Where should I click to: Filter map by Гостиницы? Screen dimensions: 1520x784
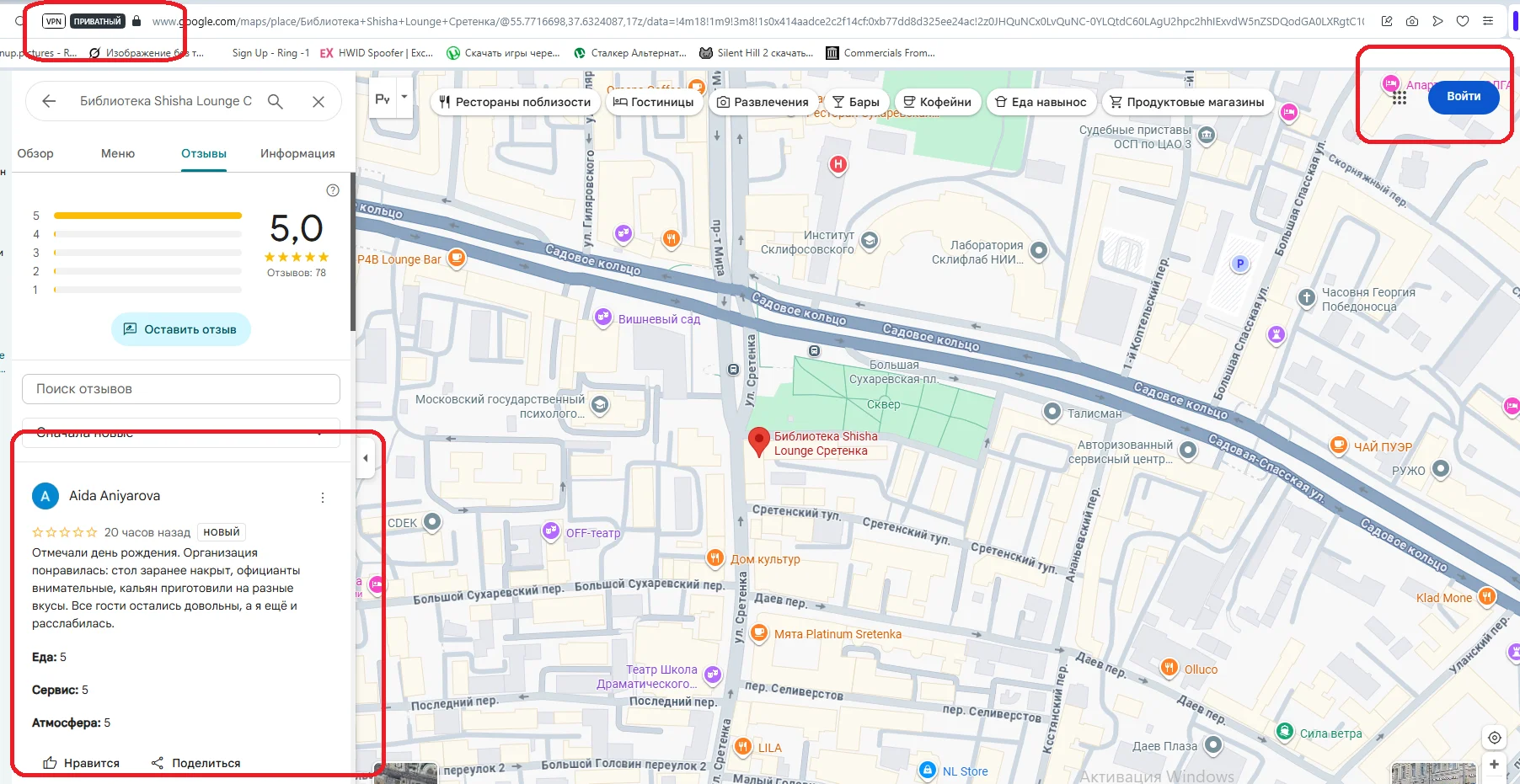point(653,102)
